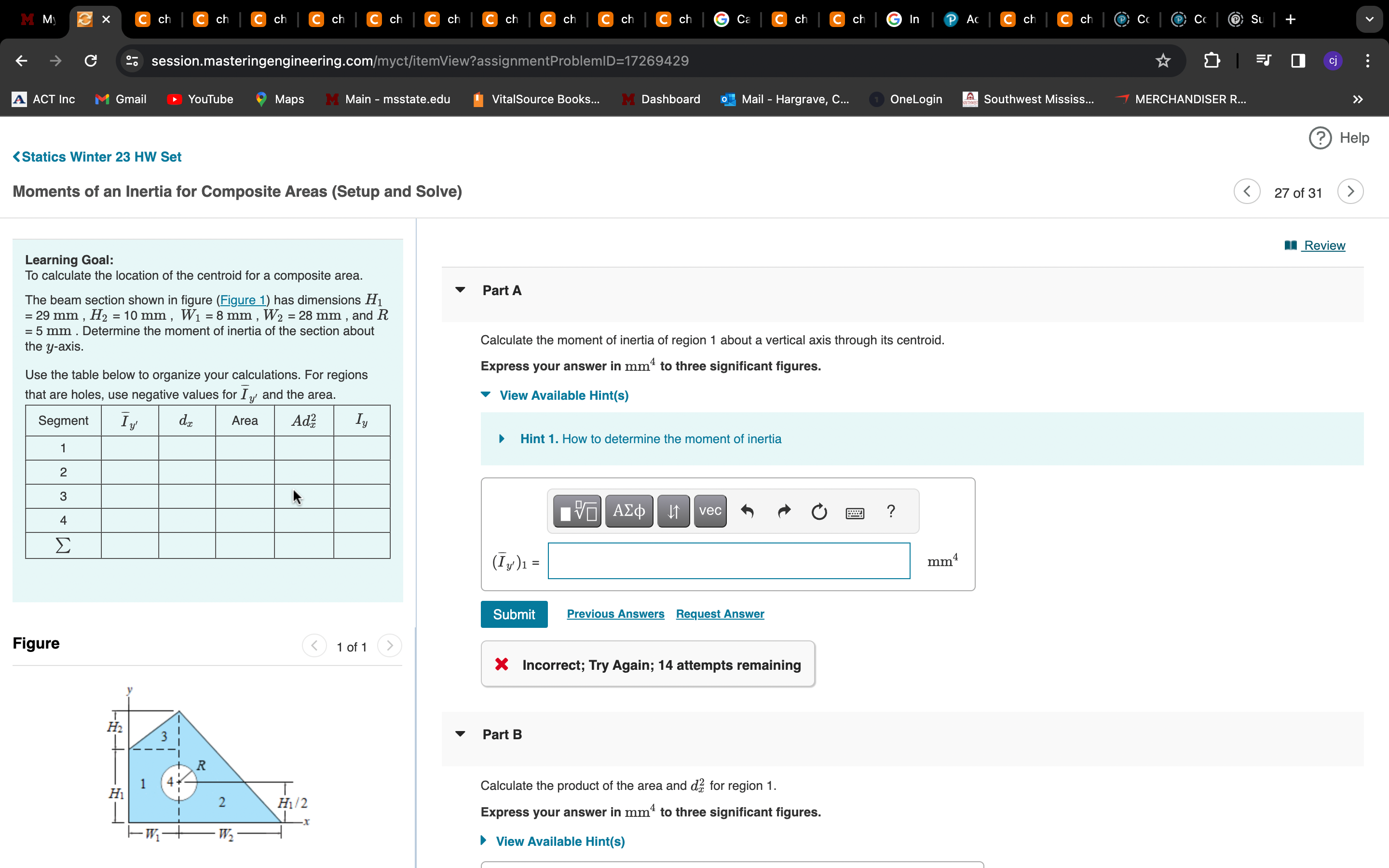The width and height of the screenshot is (1389, 868).
Task: Collapse View Available Hint(s) in Part A
Action: tap(563, 395)
